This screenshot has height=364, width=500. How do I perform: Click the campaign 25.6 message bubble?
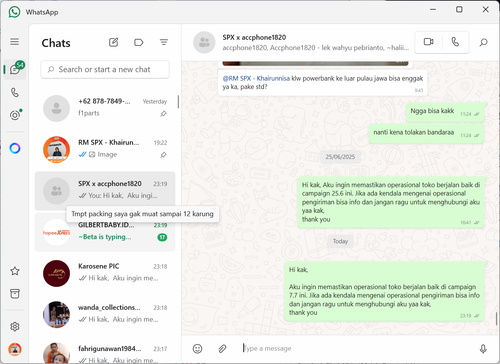coord(390,202)
